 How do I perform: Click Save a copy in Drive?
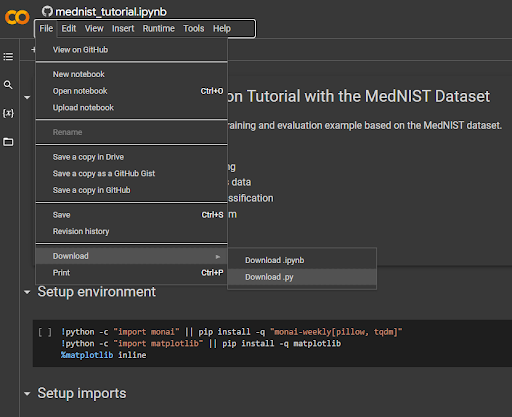pos(132,157)
